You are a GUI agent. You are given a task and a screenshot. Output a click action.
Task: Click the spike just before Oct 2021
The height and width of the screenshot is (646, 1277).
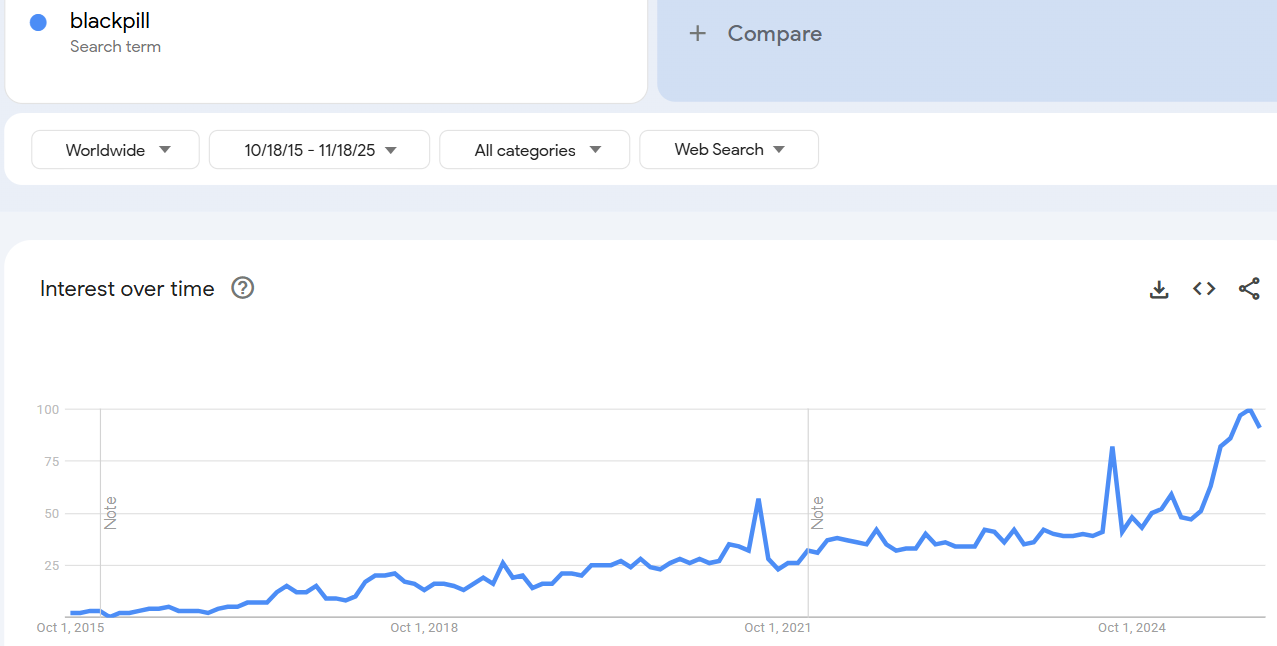pyautogui.click(x=759, y=499)
